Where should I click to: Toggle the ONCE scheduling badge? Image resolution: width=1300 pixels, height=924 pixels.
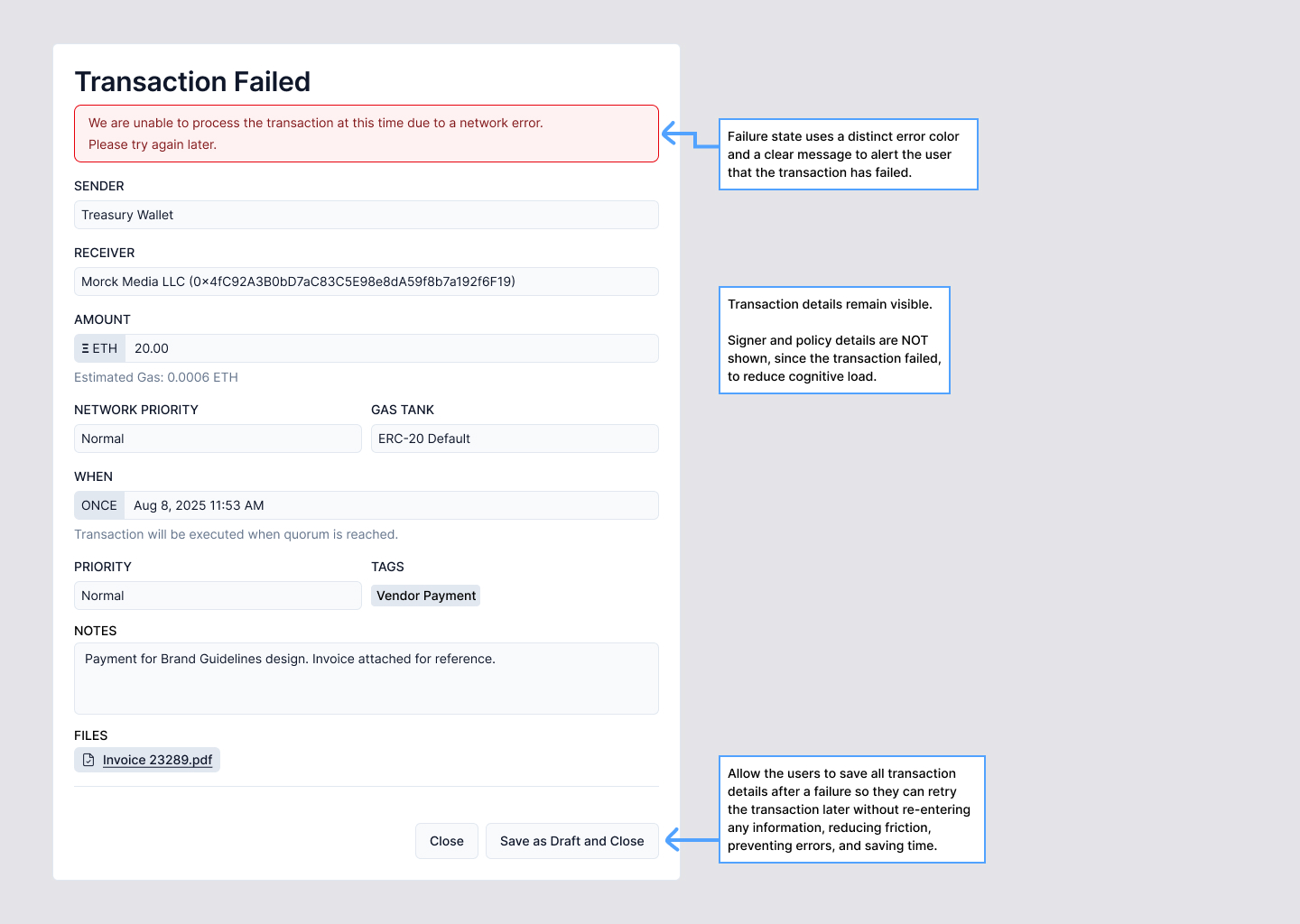(99, 505)
